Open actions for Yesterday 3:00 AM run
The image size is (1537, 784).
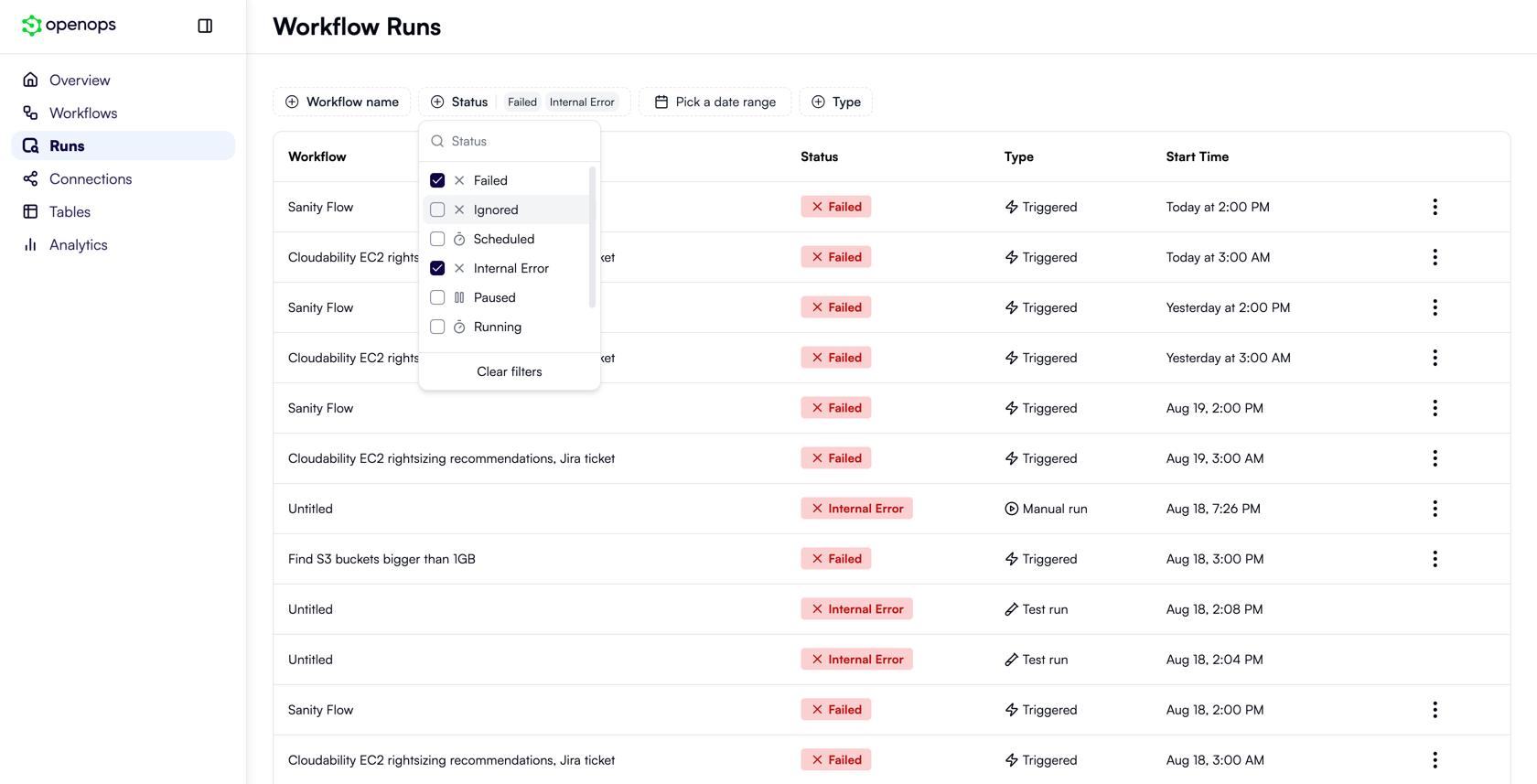point(1435,358)
